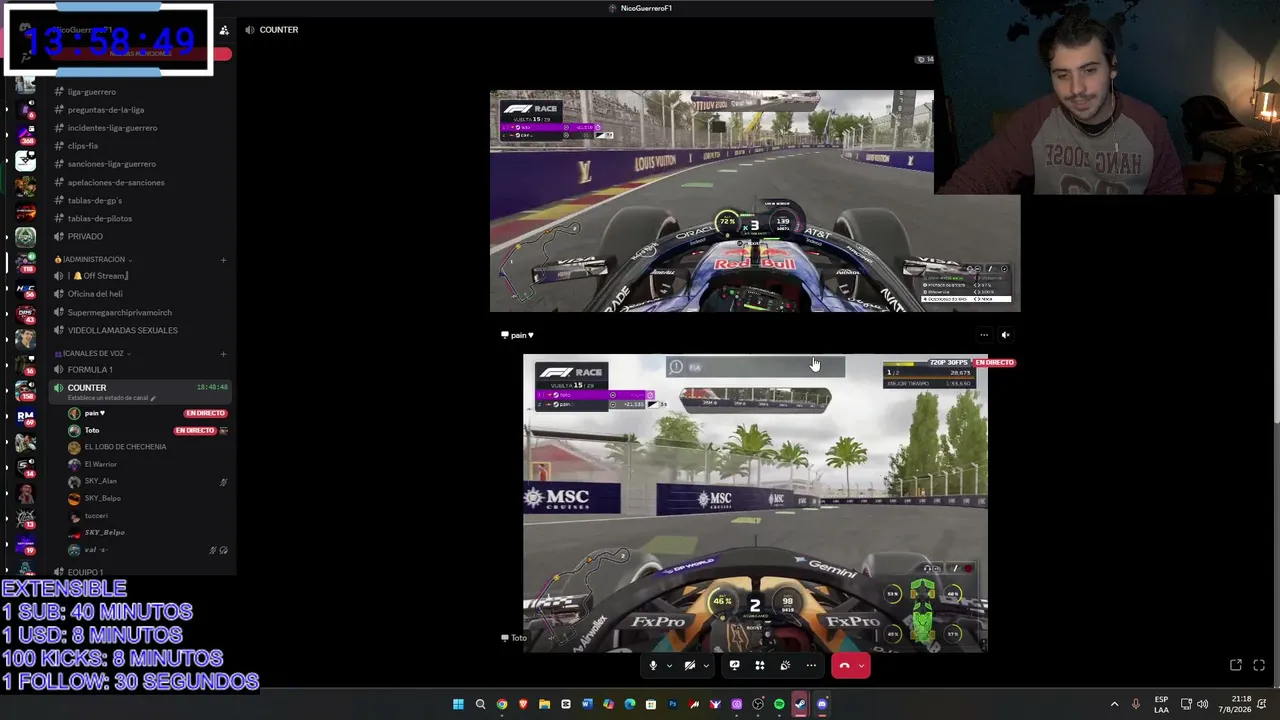This screenshot has width=1280, height=720.
Task: Collapse the ADMINISTRACIÓN category
Action: click(95, 260)
